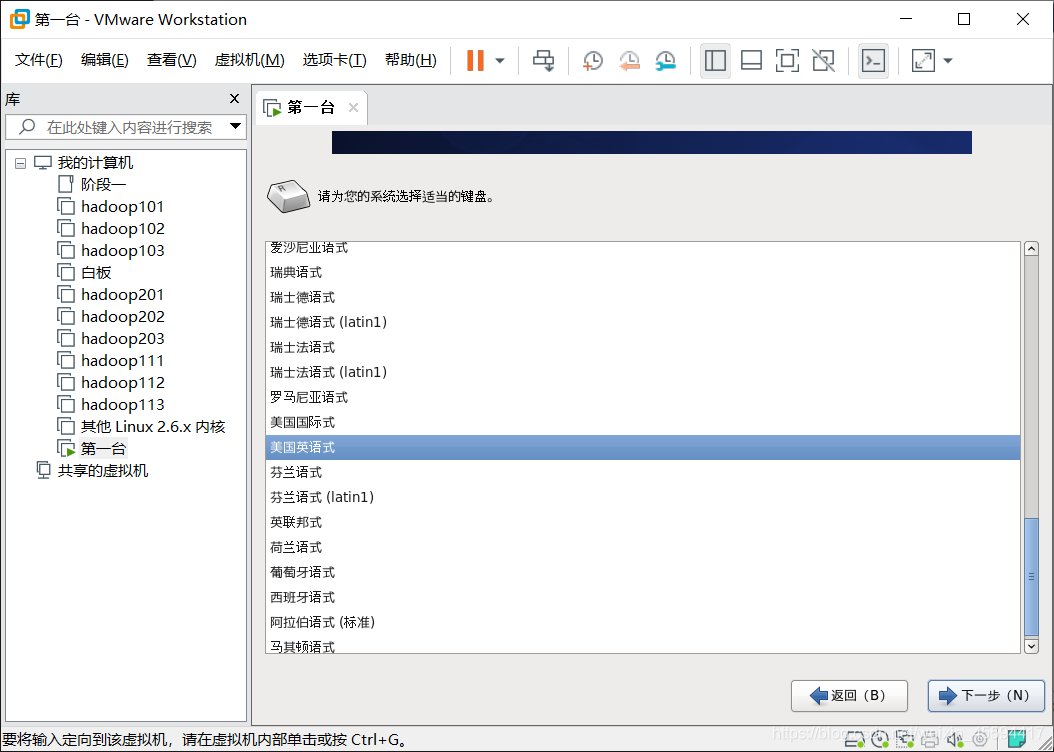Proceed with the 下一步 (N) button

point(986,696)
